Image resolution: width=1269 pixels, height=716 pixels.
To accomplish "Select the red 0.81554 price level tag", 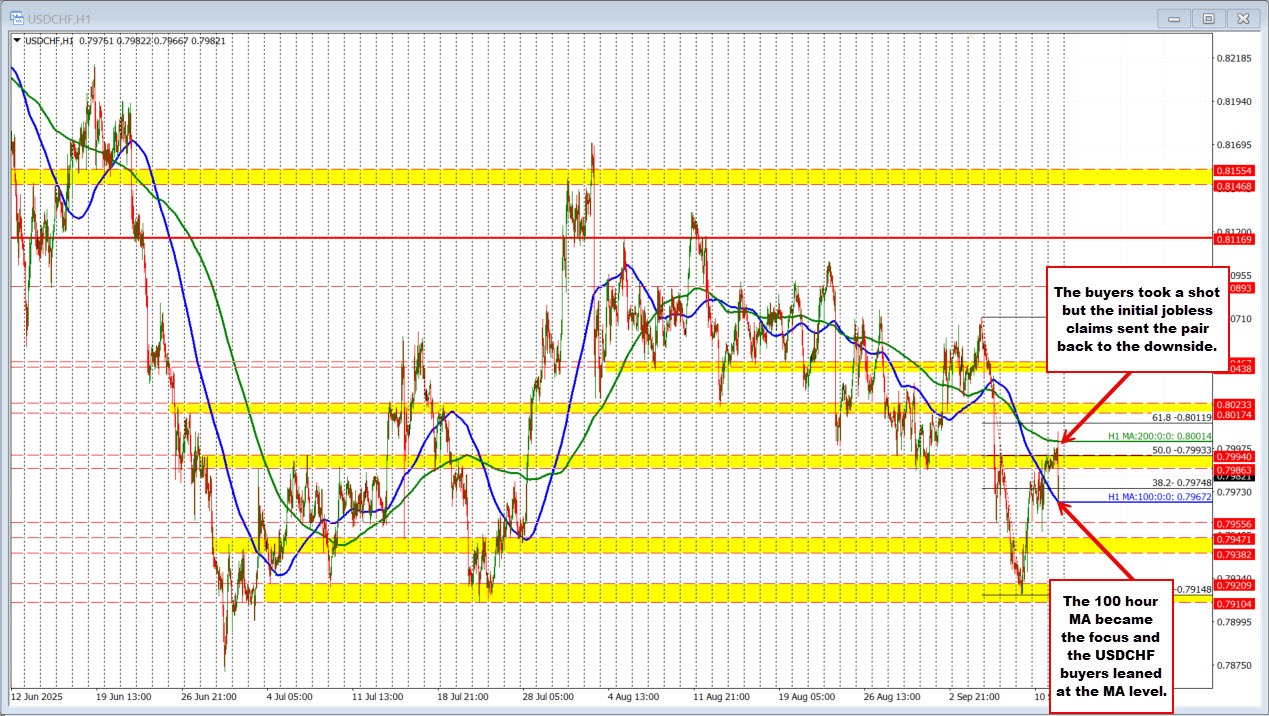I will pos(1233,171).
